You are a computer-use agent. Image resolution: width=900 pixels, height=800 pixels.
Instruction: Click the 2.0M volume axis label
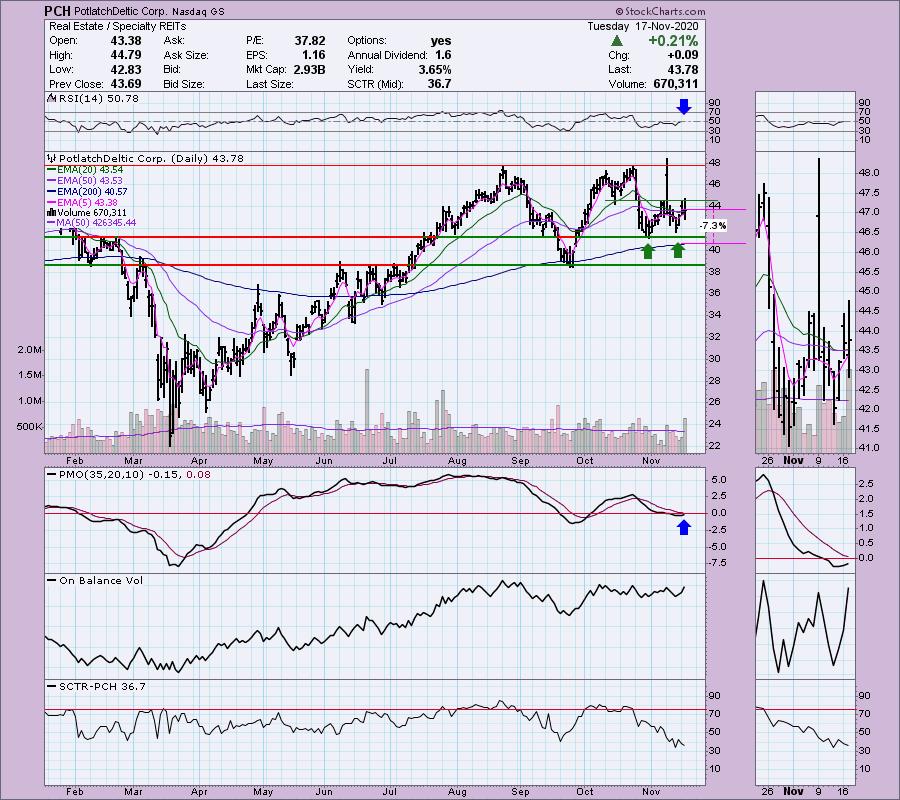(x=30, y=349)
